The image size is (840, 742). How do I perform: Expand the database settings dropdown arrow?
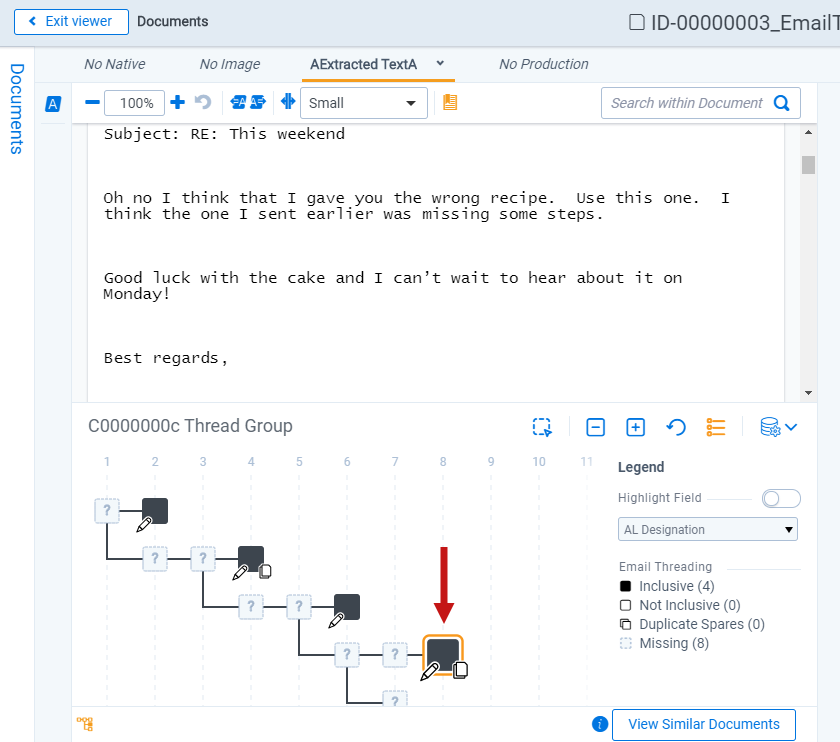[791, 428]
